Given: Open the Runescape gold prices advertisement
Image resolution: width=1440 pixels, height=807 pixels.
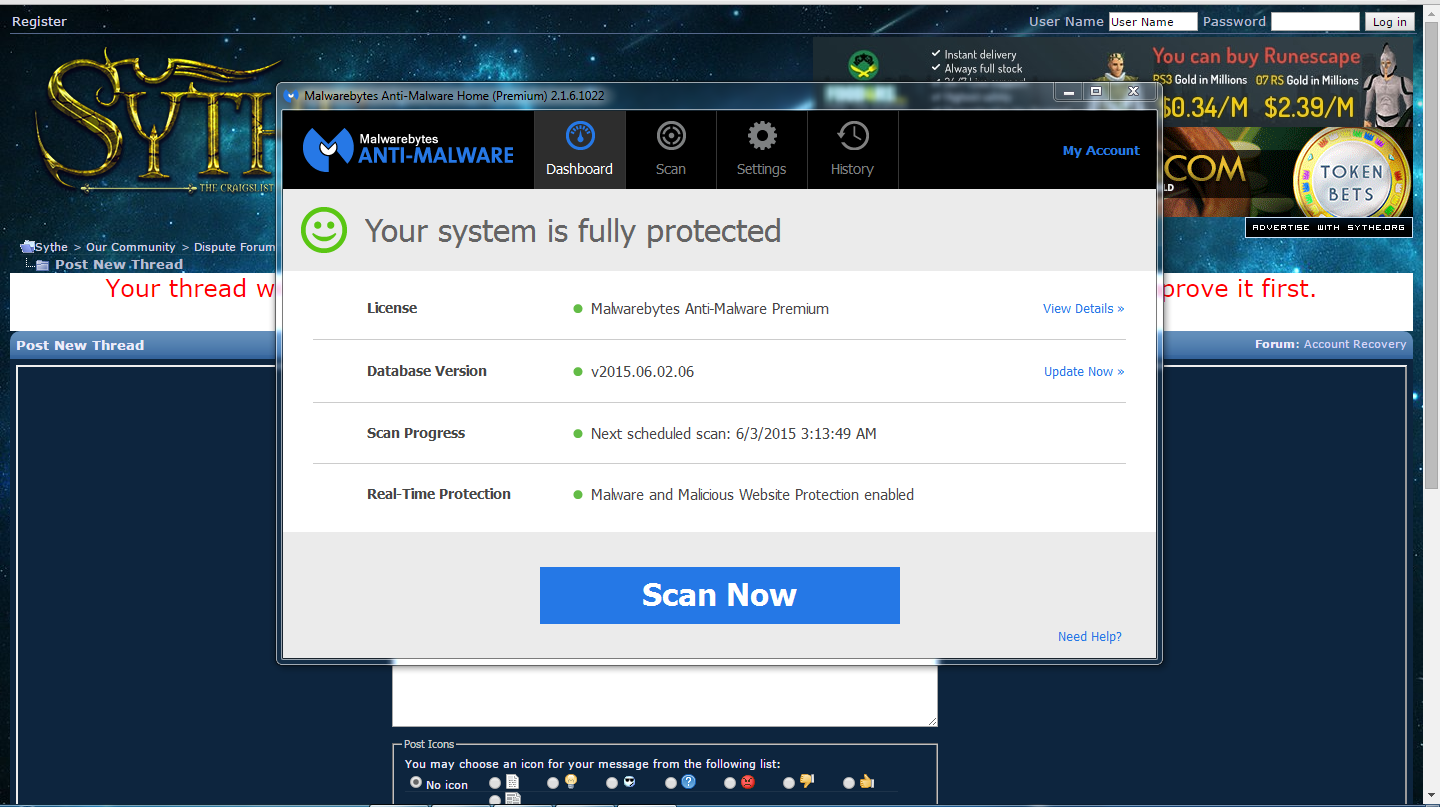Looking at the screenshot, I should point(1283,84).
